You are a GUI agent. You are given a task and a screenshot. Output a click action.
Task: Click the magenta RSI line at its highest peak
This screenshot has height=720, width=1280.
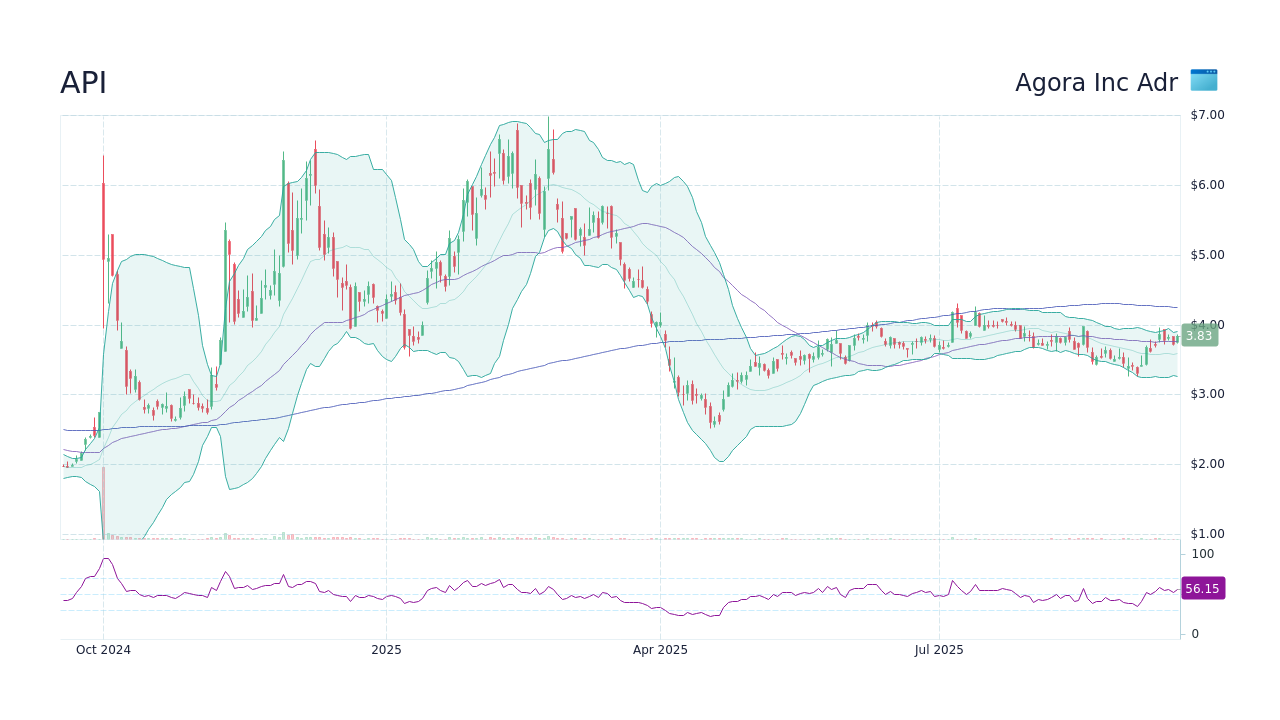click(106, 560)
